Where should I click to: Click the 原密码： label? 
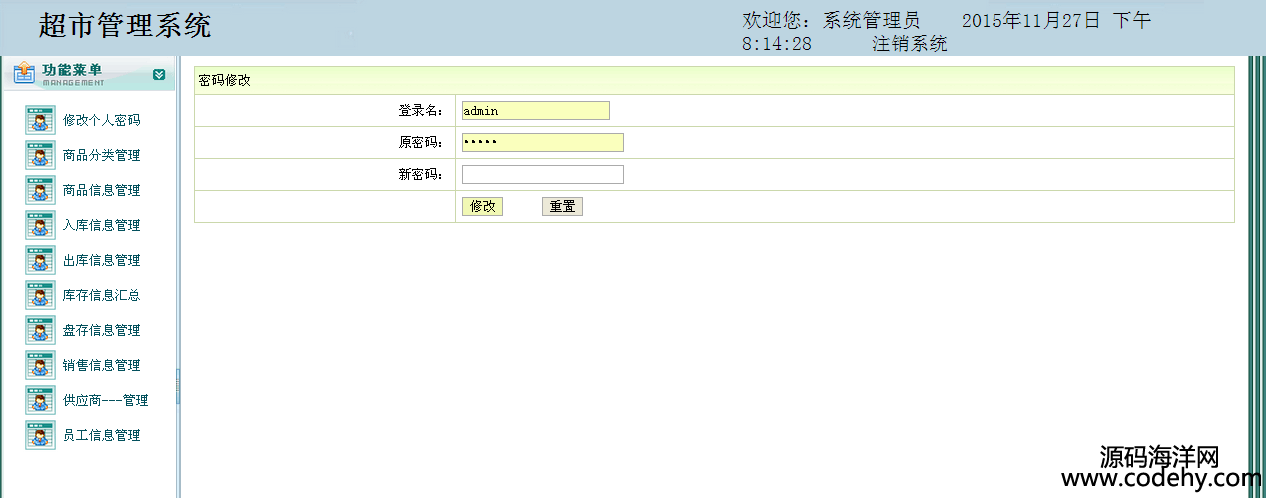[422, 143]
